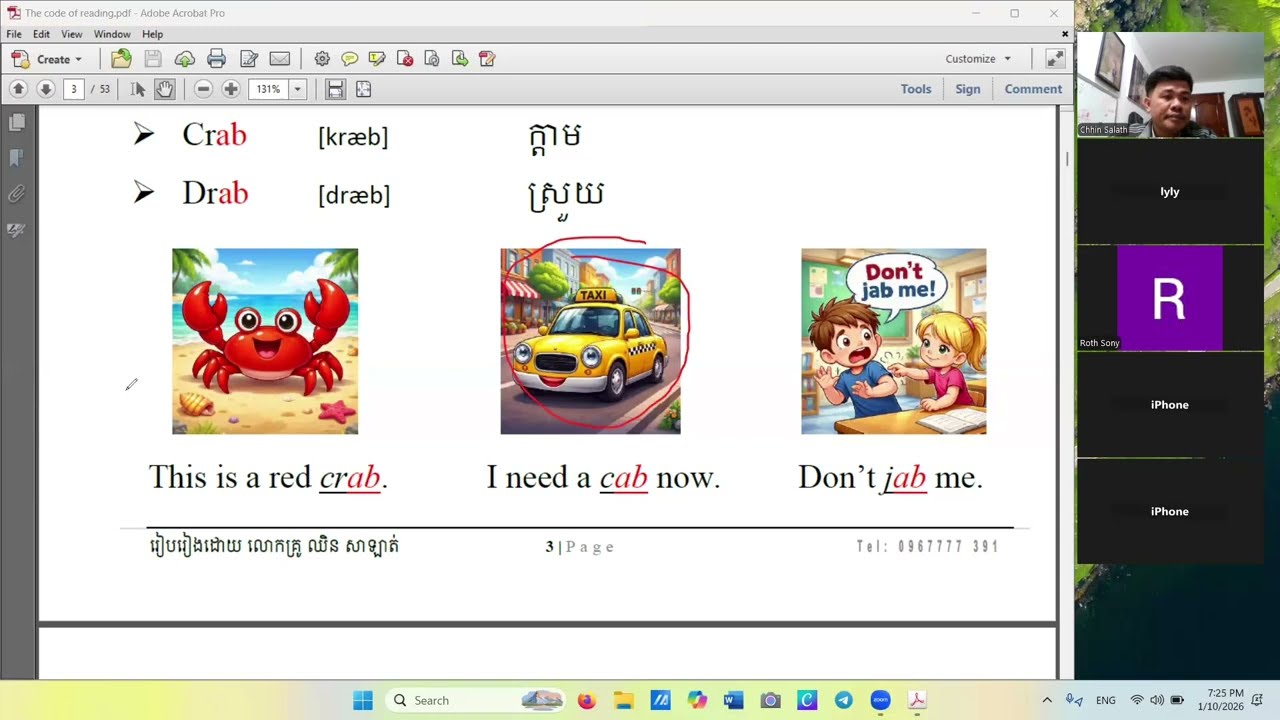The width and height of the screenshot is (1280, 720).
Task: Select Chhin Salath's video tile
Action: click(x=1169, y=85)
